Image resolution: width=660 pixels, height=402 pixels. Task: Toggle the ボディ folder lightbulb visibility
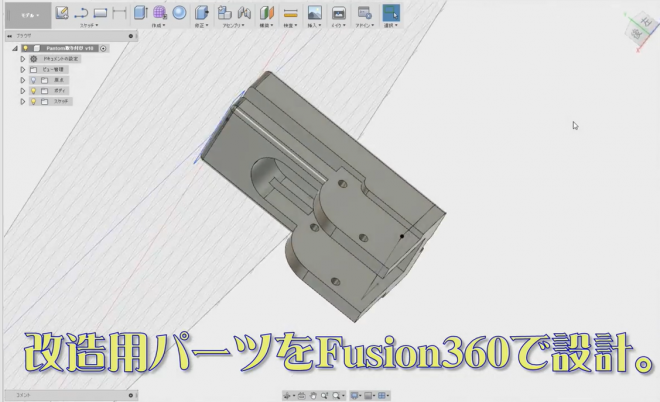tap(32, 91)
